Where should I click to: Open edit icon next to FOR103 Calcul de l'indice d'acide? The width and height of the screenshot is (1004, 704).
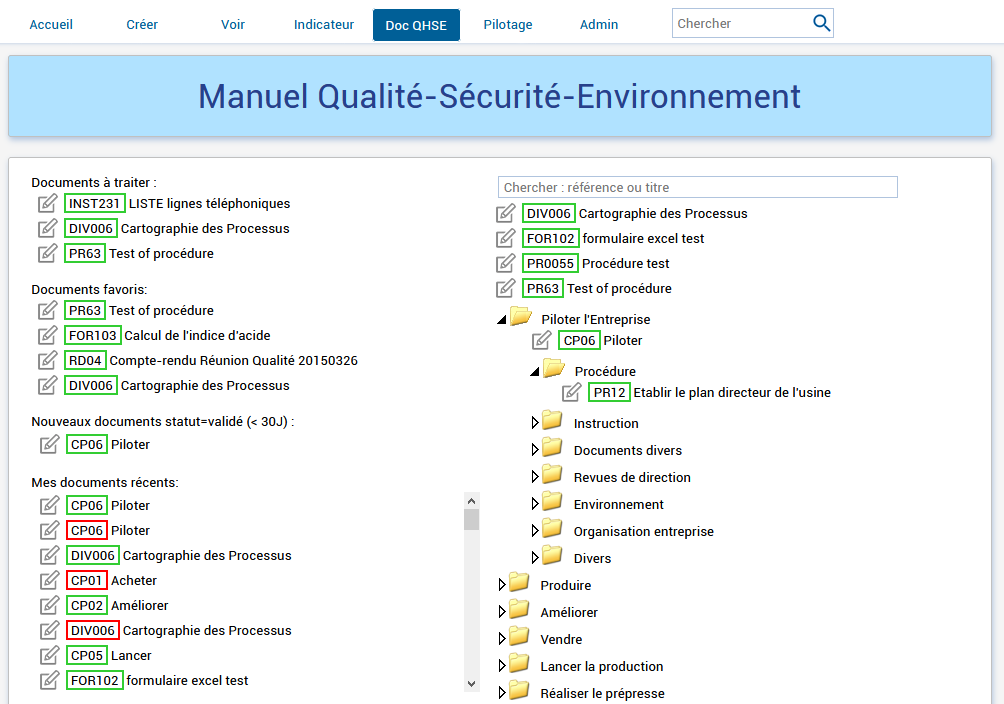[47, 335]
